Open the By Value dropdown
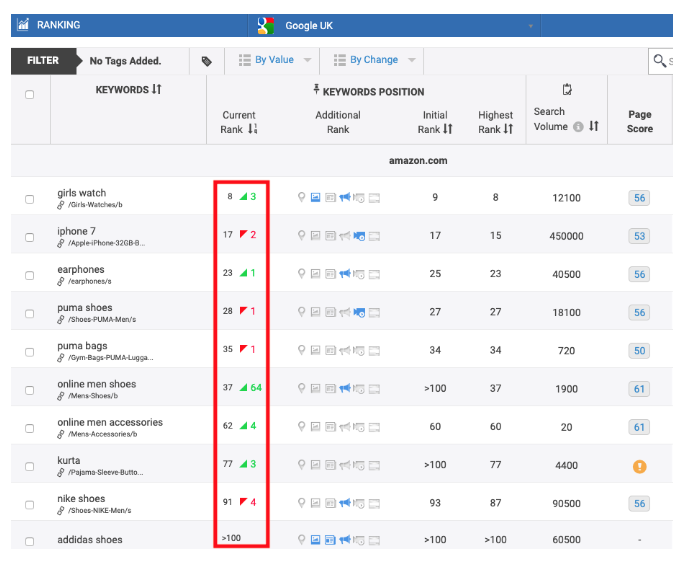695x570 pixels. coord(275,60)
